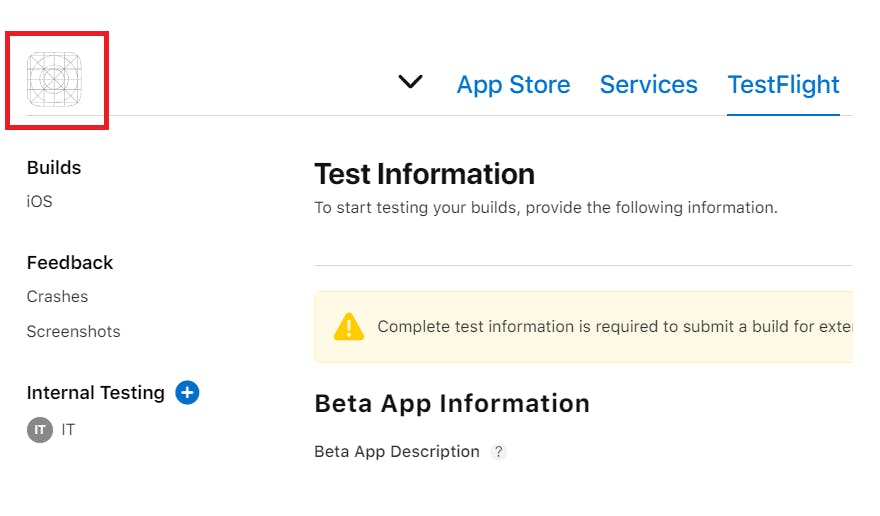Expand the app switcher chevron
This screenshot has width=880, height=516.
[410, 82]
